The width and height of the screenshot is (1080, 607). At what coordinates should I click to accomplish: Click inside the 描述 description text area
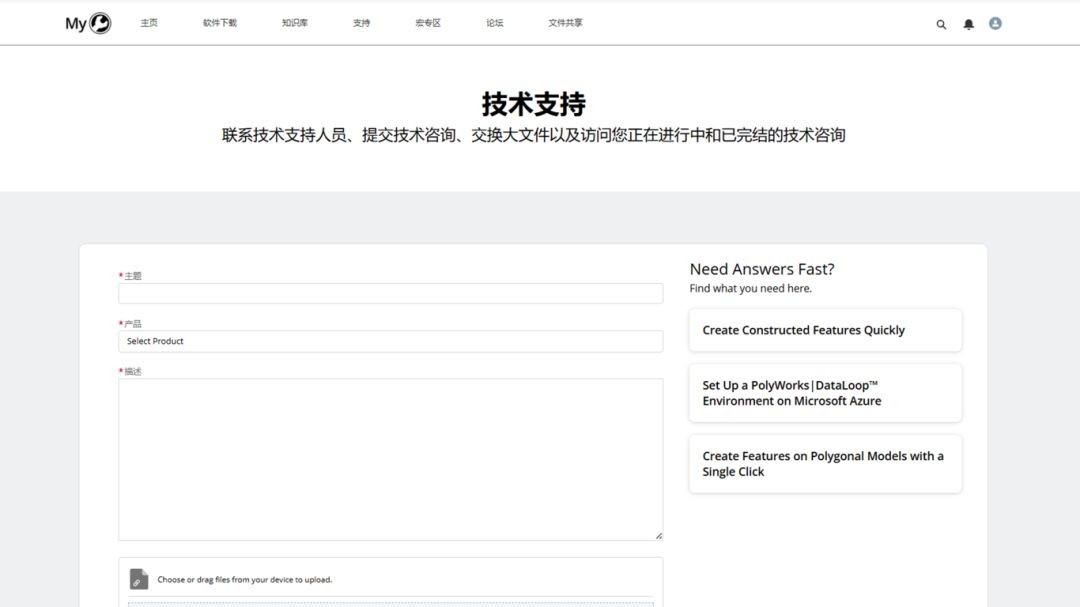(x=391, y=459)
